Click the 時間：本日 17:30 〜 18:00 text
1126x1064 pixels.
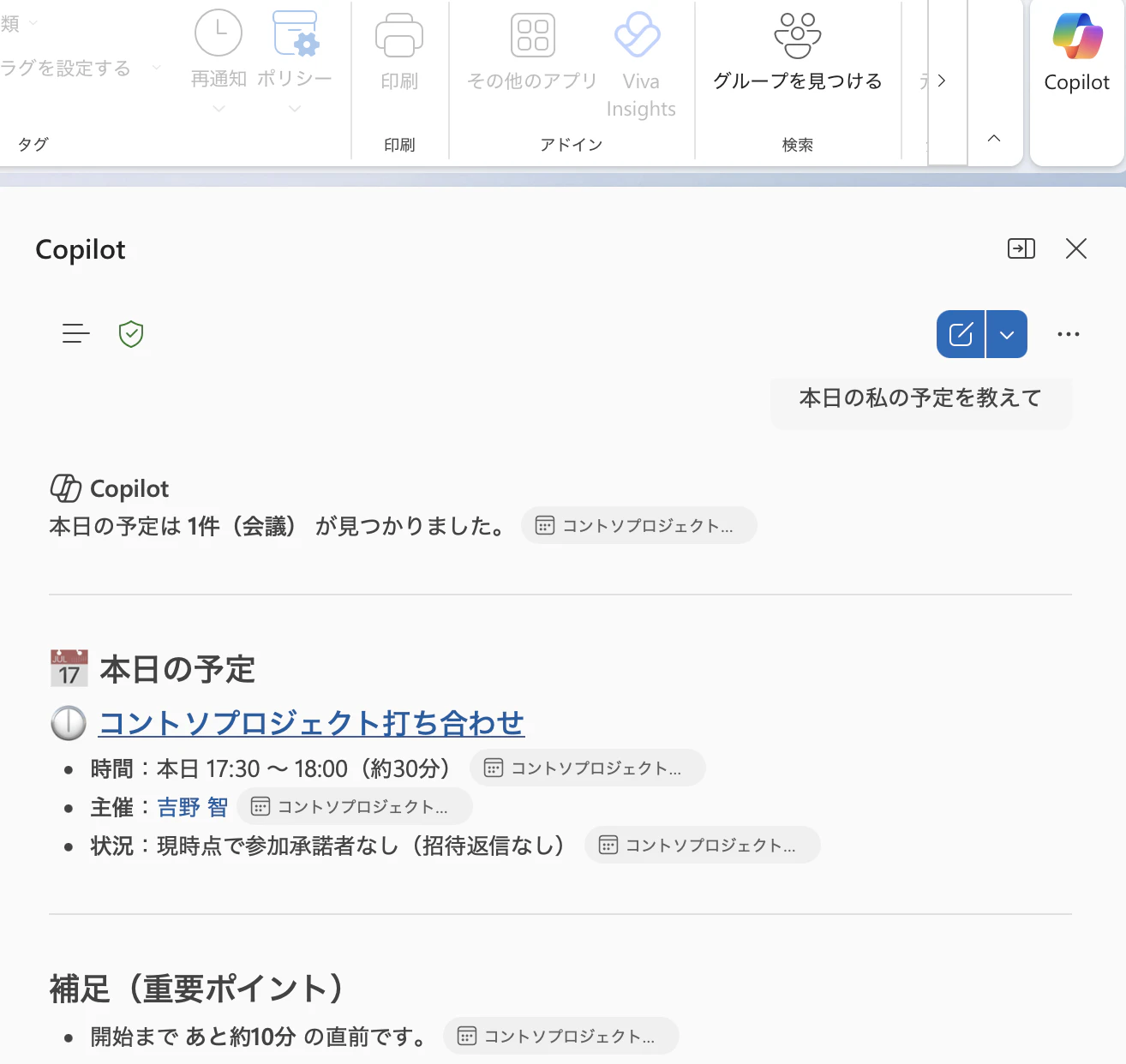[271, 768]
